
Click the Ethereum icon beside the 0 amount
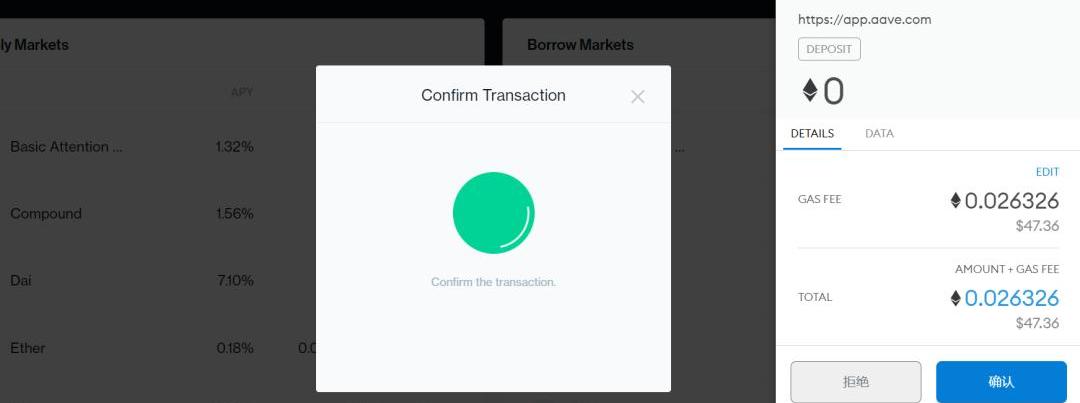810,90
